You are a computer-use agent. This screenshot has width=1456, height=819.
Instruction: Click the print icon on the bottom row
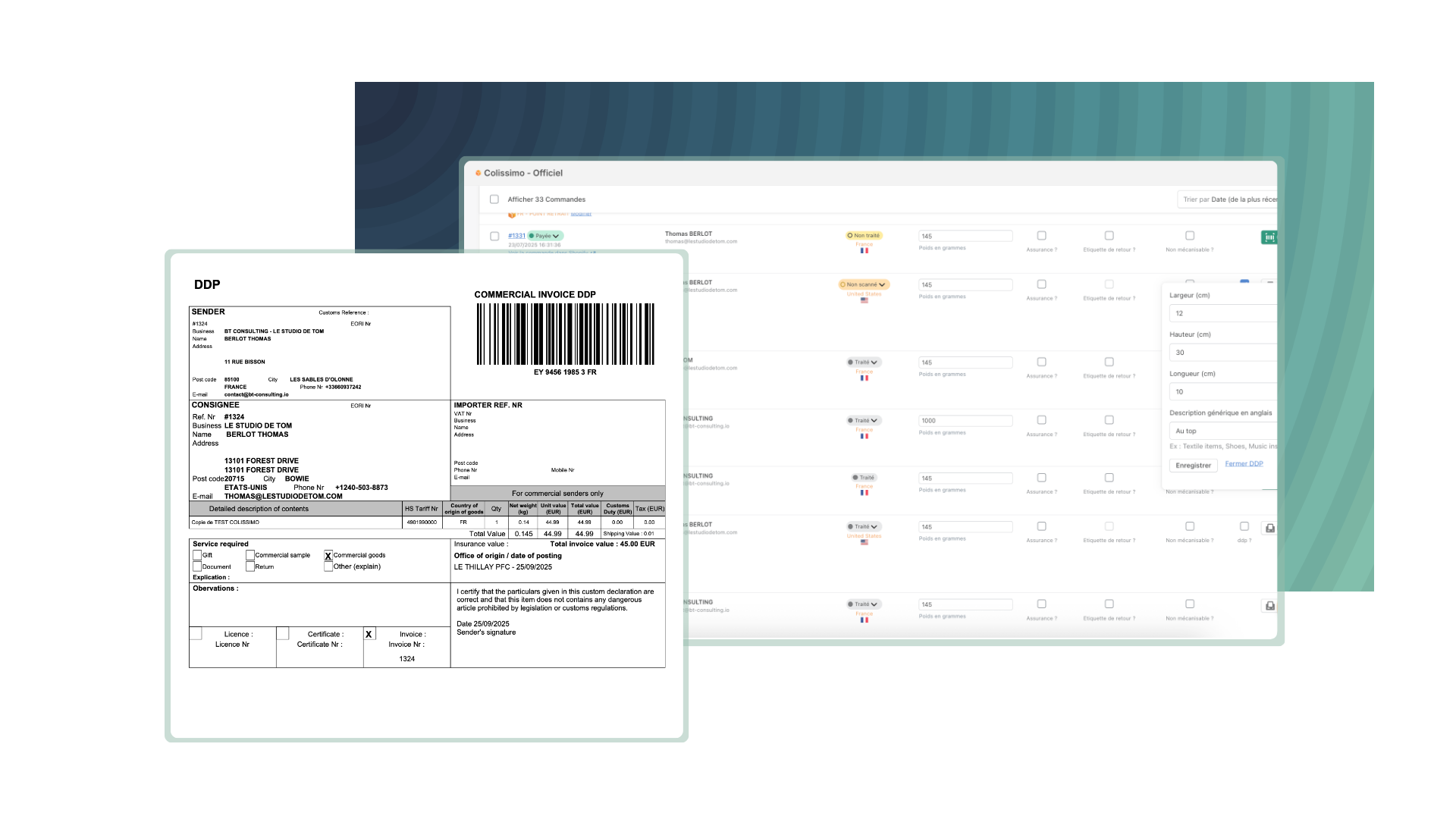tap(1270, 606)
